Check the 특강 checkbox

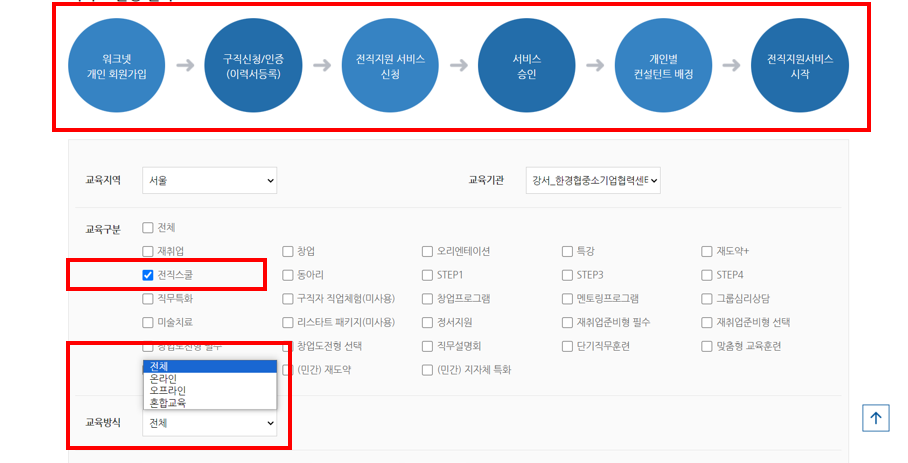pyautogui.click(x=567, y=251)
